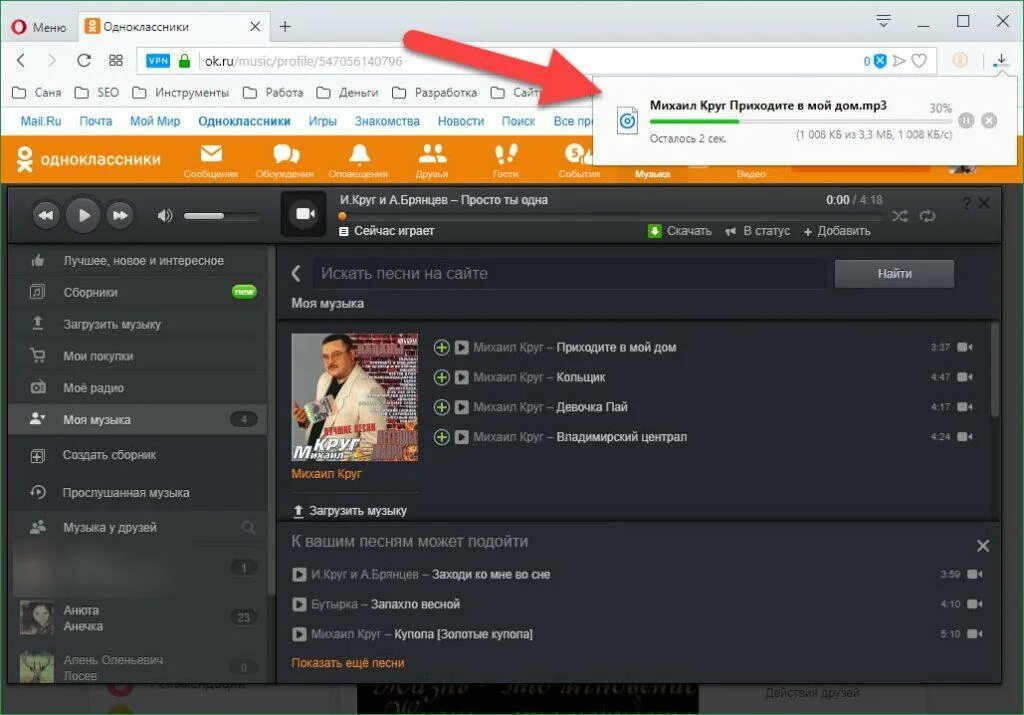The image size is (1024, 715).
Task: Open player help question mark
Action: [x=967, y=204]
